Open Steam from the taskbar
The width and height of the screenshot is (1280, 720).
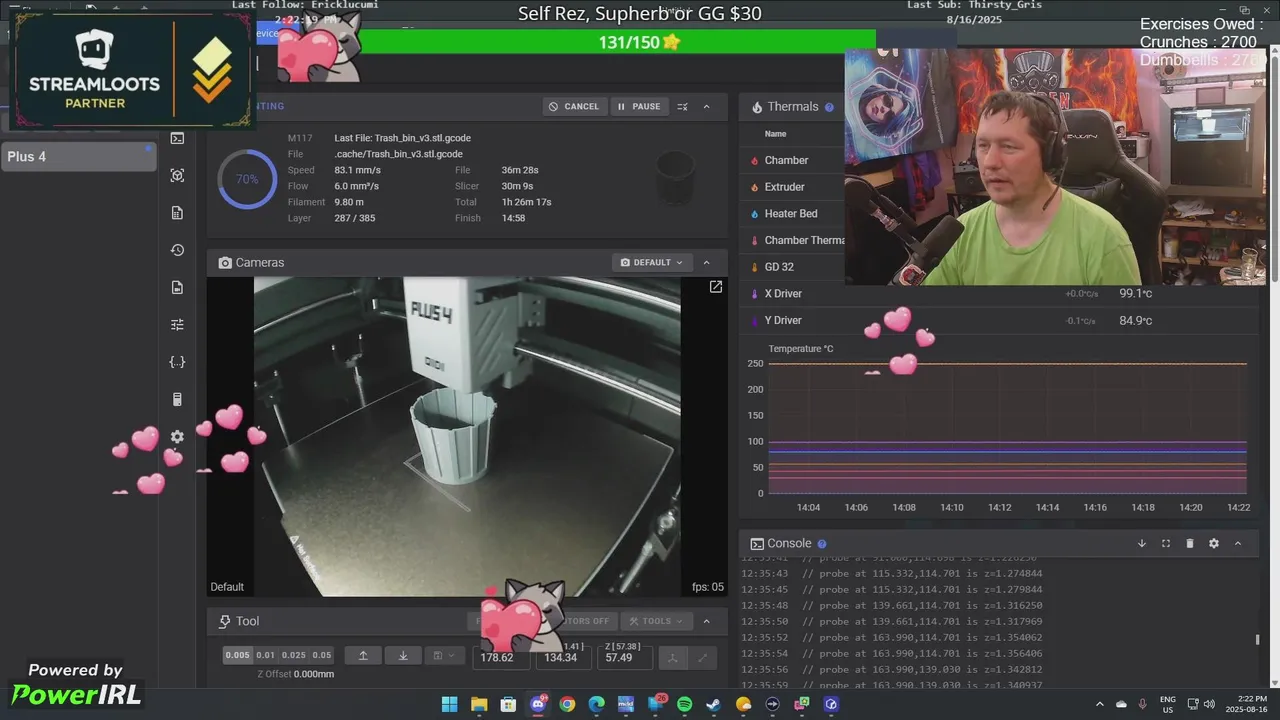click(x=713, y=704)
